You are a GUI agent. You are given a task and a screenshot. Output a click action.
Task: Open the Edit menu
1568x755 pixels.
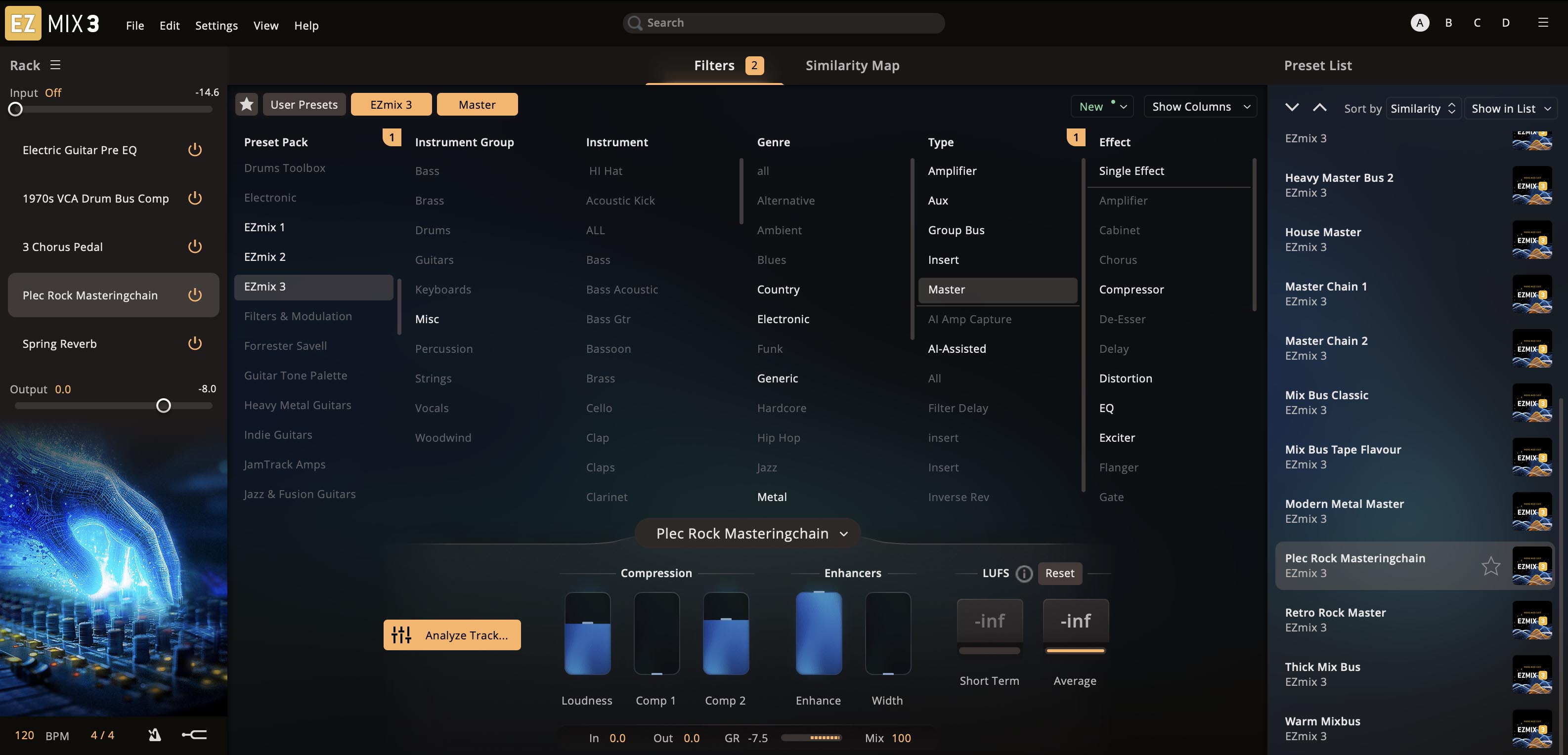click(169, 26)
